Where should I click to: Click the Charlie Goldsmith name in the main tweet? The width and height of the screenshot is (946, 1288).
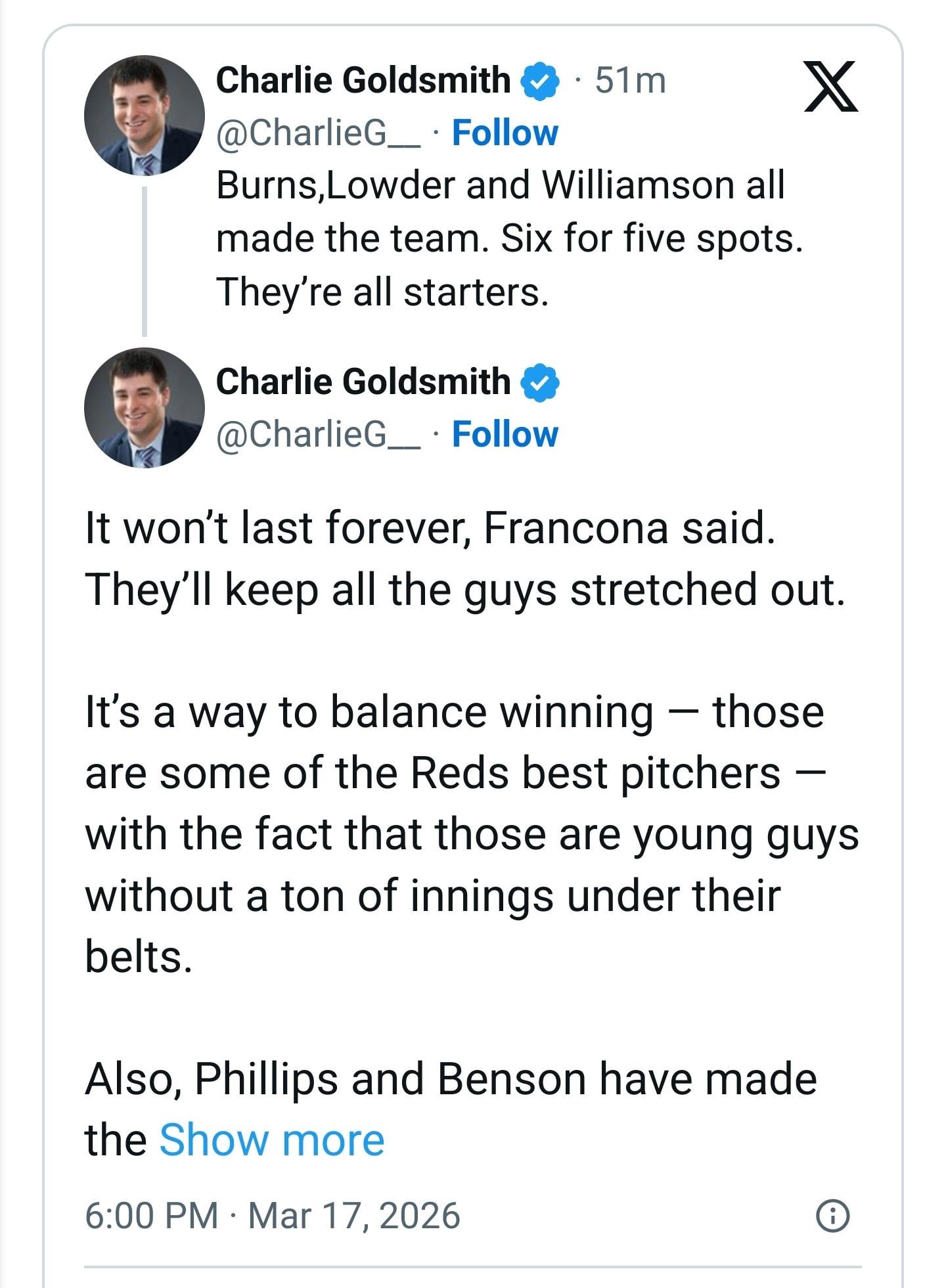click(363, 382)
